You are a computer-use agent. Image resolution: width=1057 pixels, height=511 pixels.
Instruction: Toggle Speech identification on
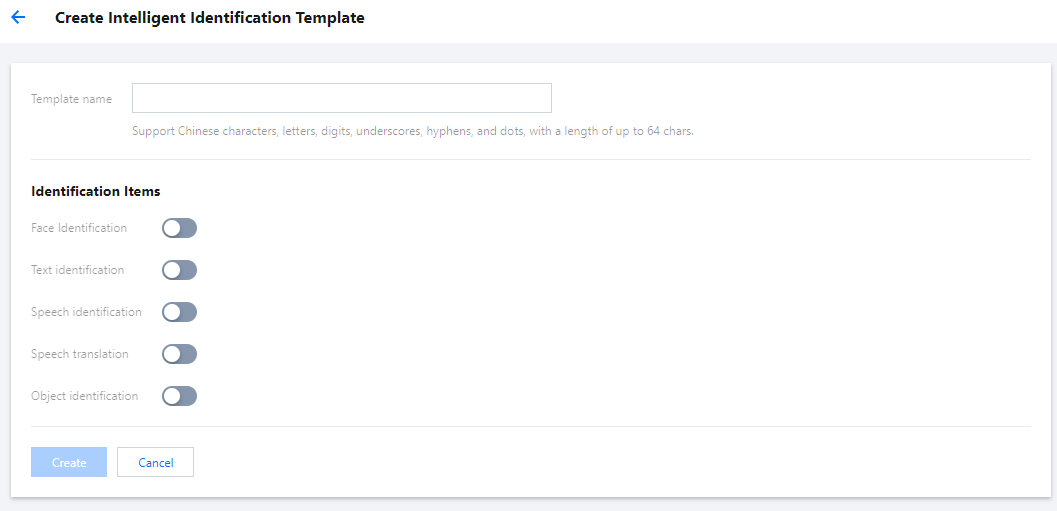click(x=180, y=312)
